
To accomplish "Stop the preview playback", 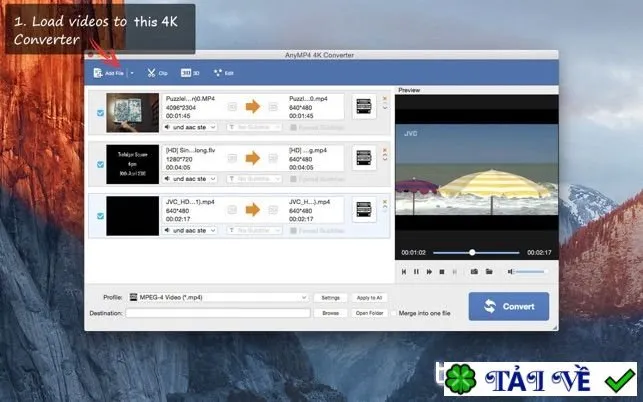I will 442,272.
